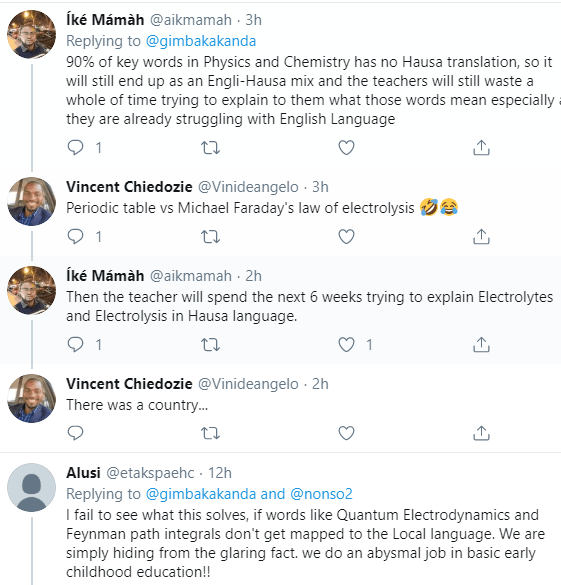Image resolution: width=561 pixels, height=585 pixels.
Task: Retweet the 90% of key words tweet
Action: click(210, 148)
